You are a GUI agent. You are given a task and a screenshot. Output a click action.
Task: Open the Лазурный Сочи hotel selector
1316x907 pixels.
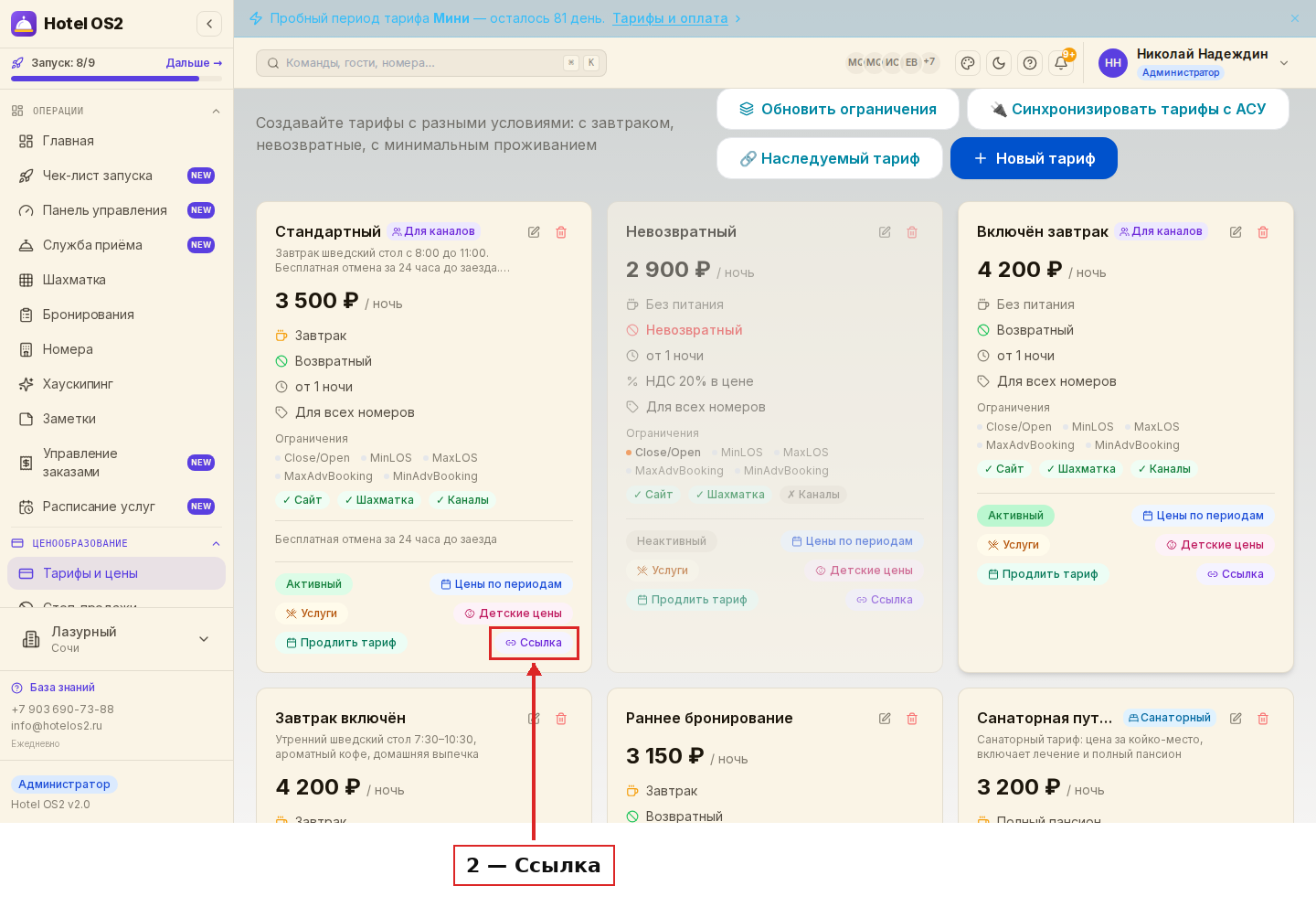[x=117, y=639]
